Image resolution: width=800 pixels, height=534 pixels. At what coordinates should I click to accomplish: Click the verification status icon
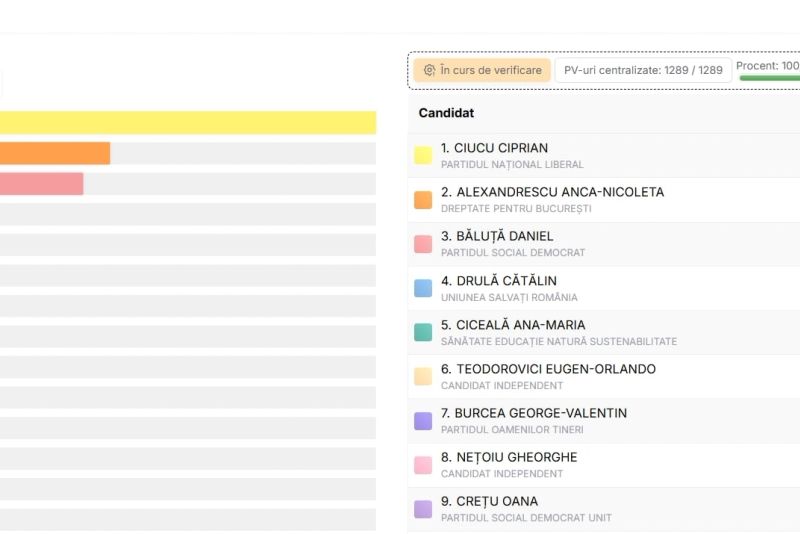tap(429, 70)
